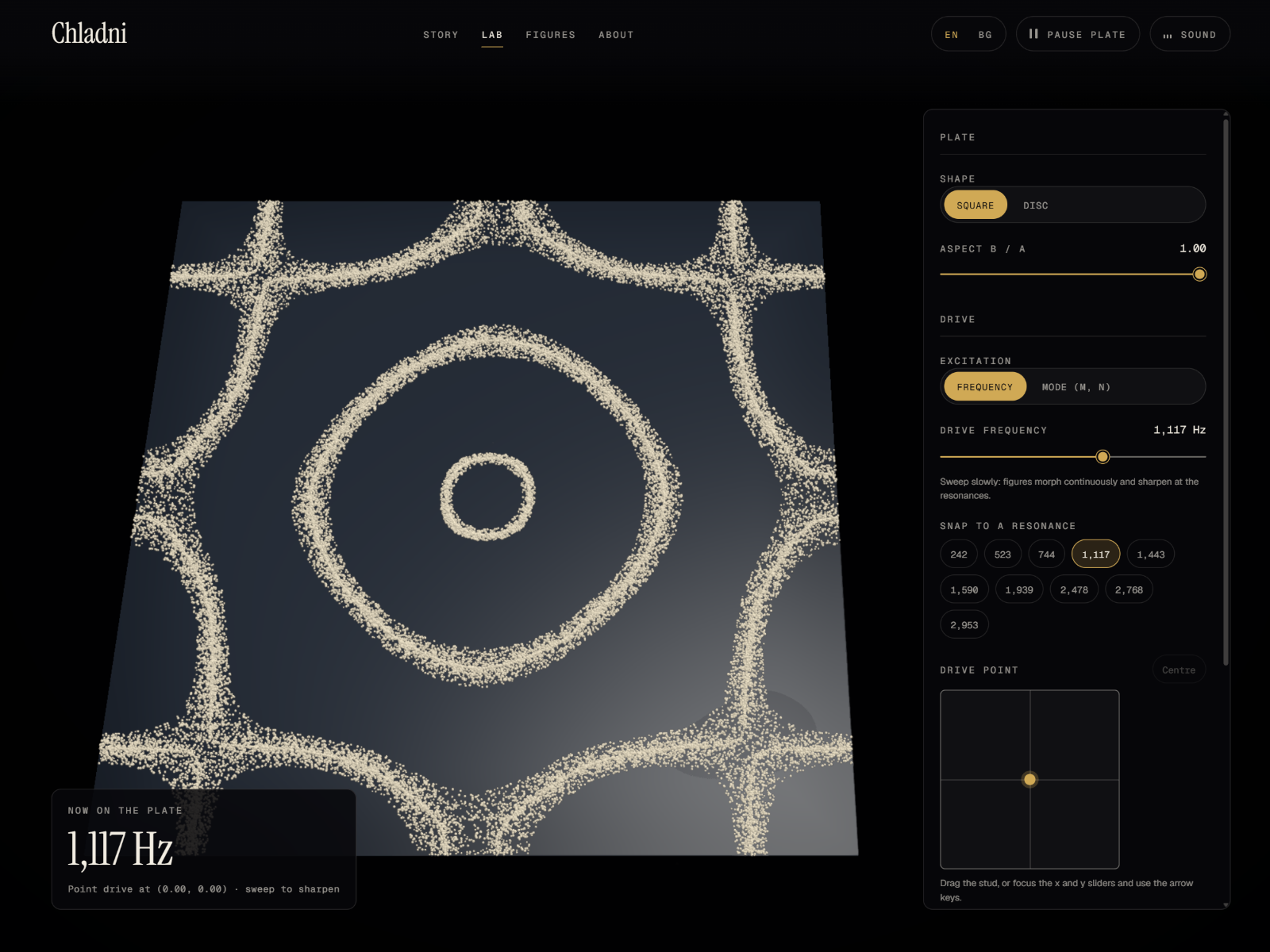This screenshot has height=952, width=1270.
Task: Switch language to EN
Action: click(952, 35)
